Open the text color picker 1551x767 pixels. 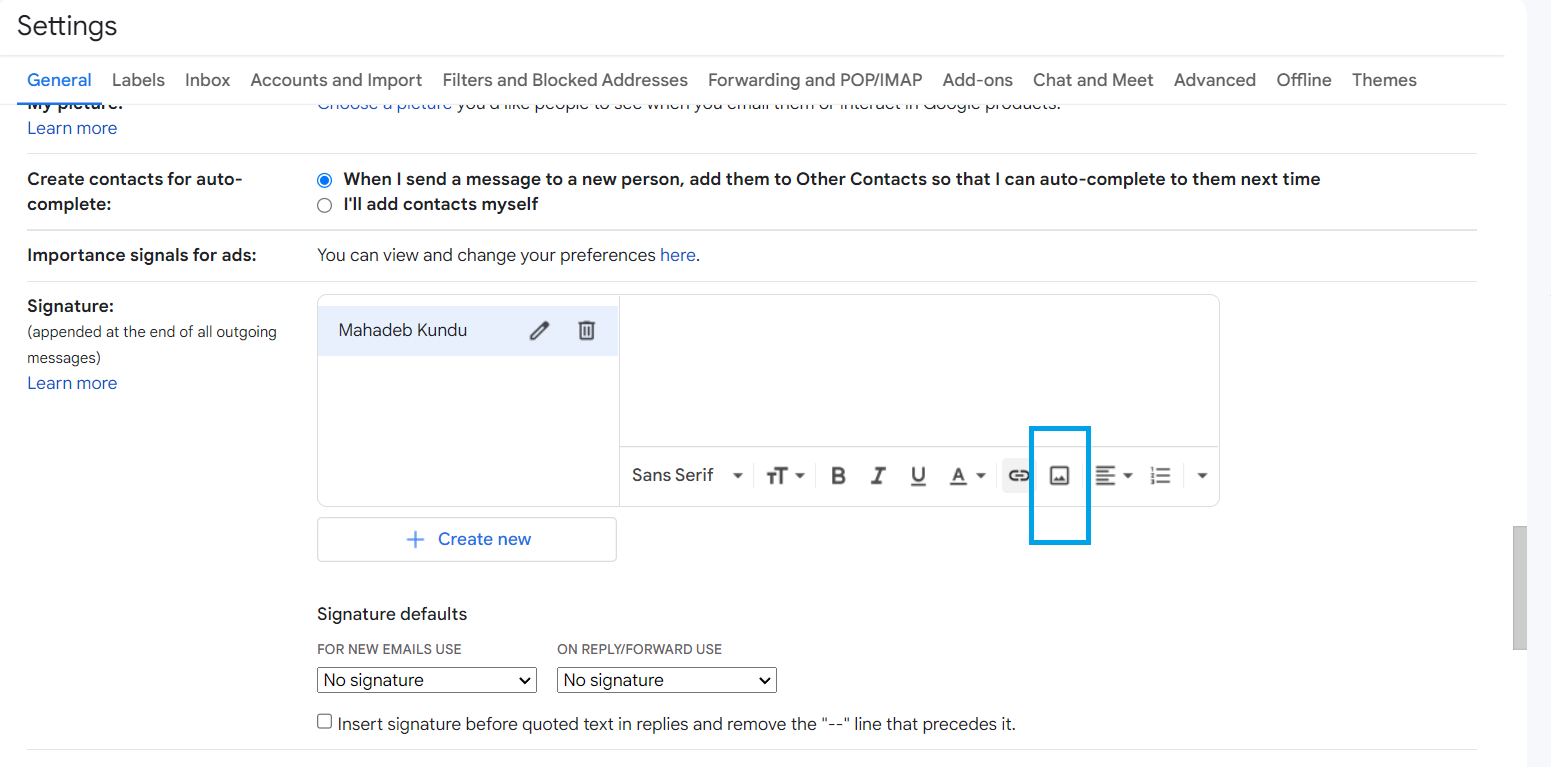tap(966, 476)
